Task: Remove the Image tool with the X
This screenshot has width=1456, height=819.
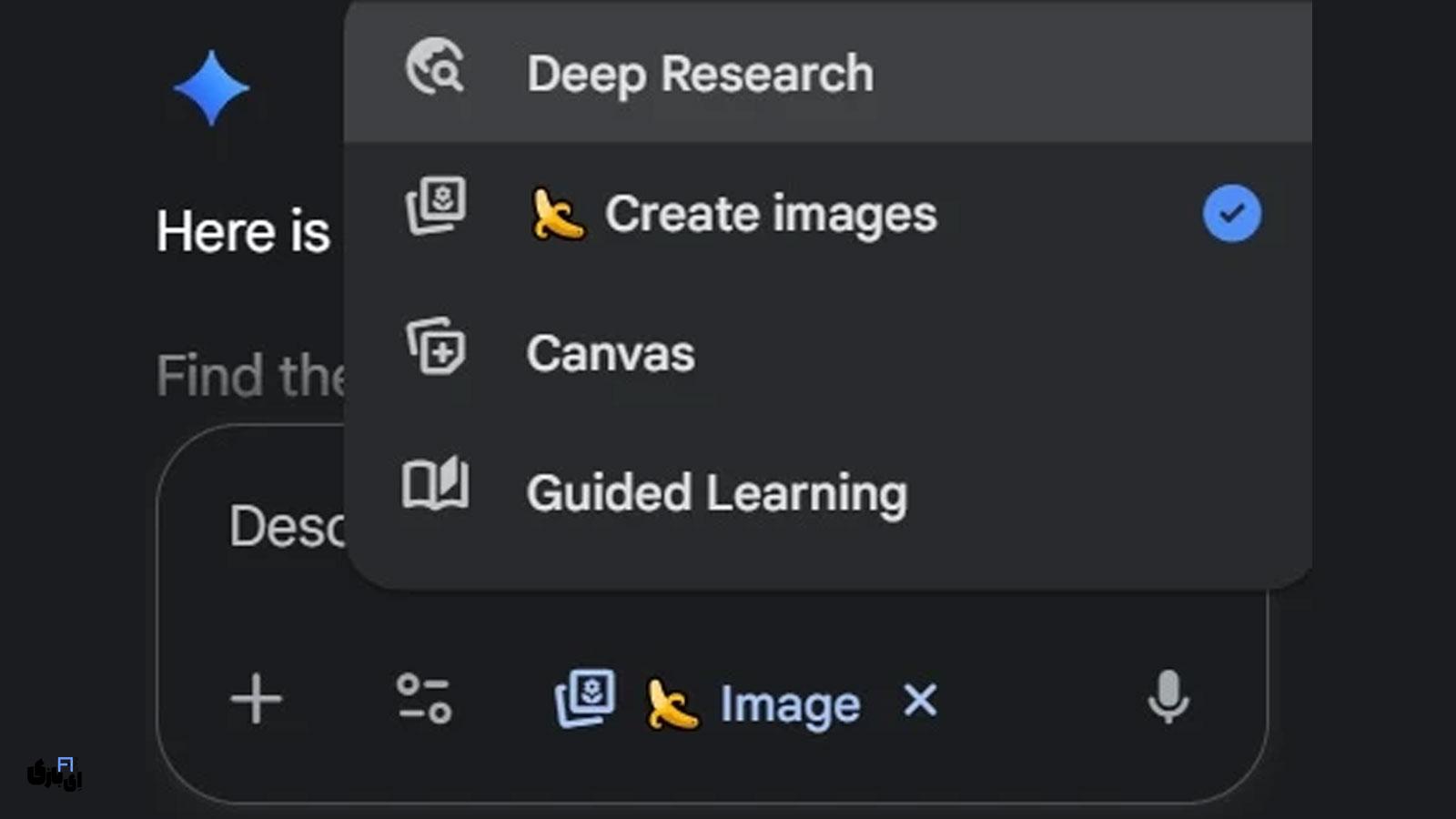Action: [x=920, y=701]
